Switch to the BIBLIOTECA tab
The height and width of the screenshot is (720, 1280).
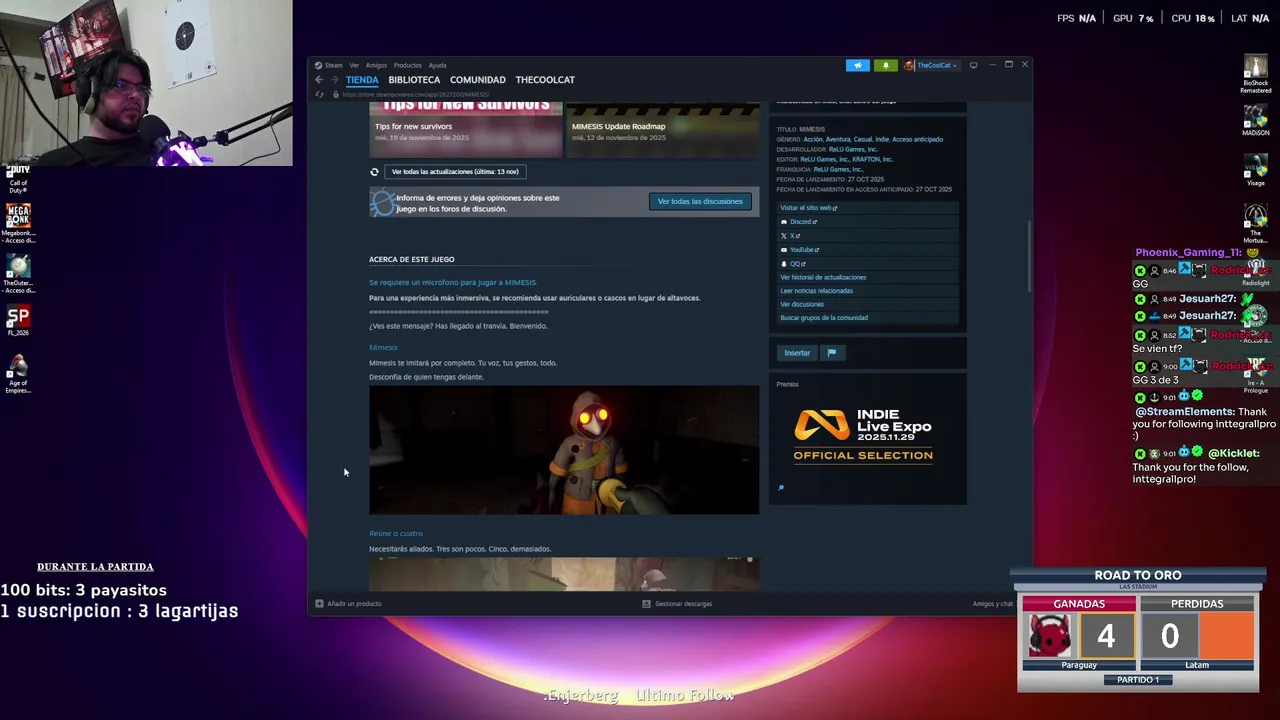pos(414,80)
